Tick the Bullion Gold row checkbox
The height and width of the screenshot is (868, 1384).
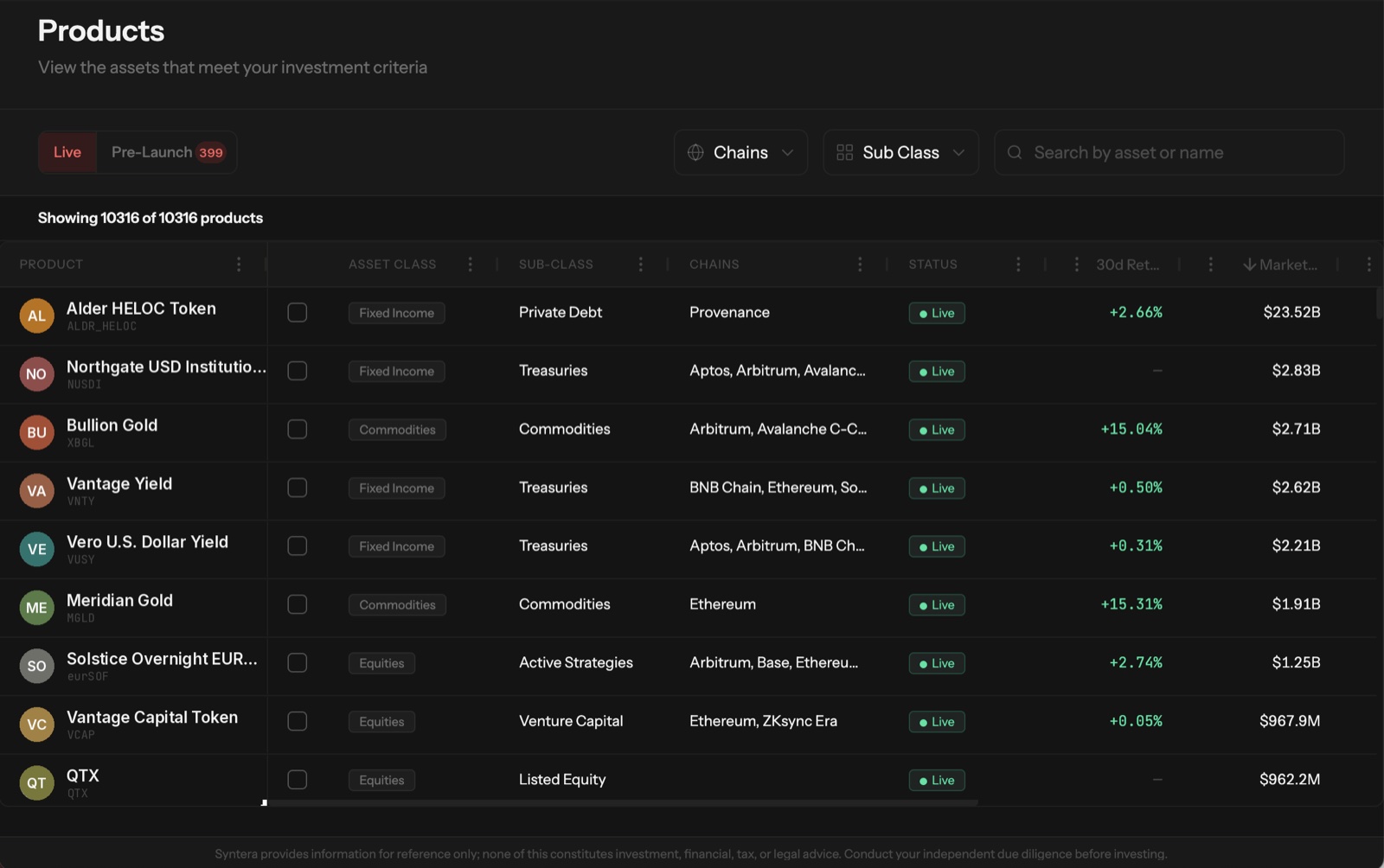pyautogui.click(x=297, y=429)
